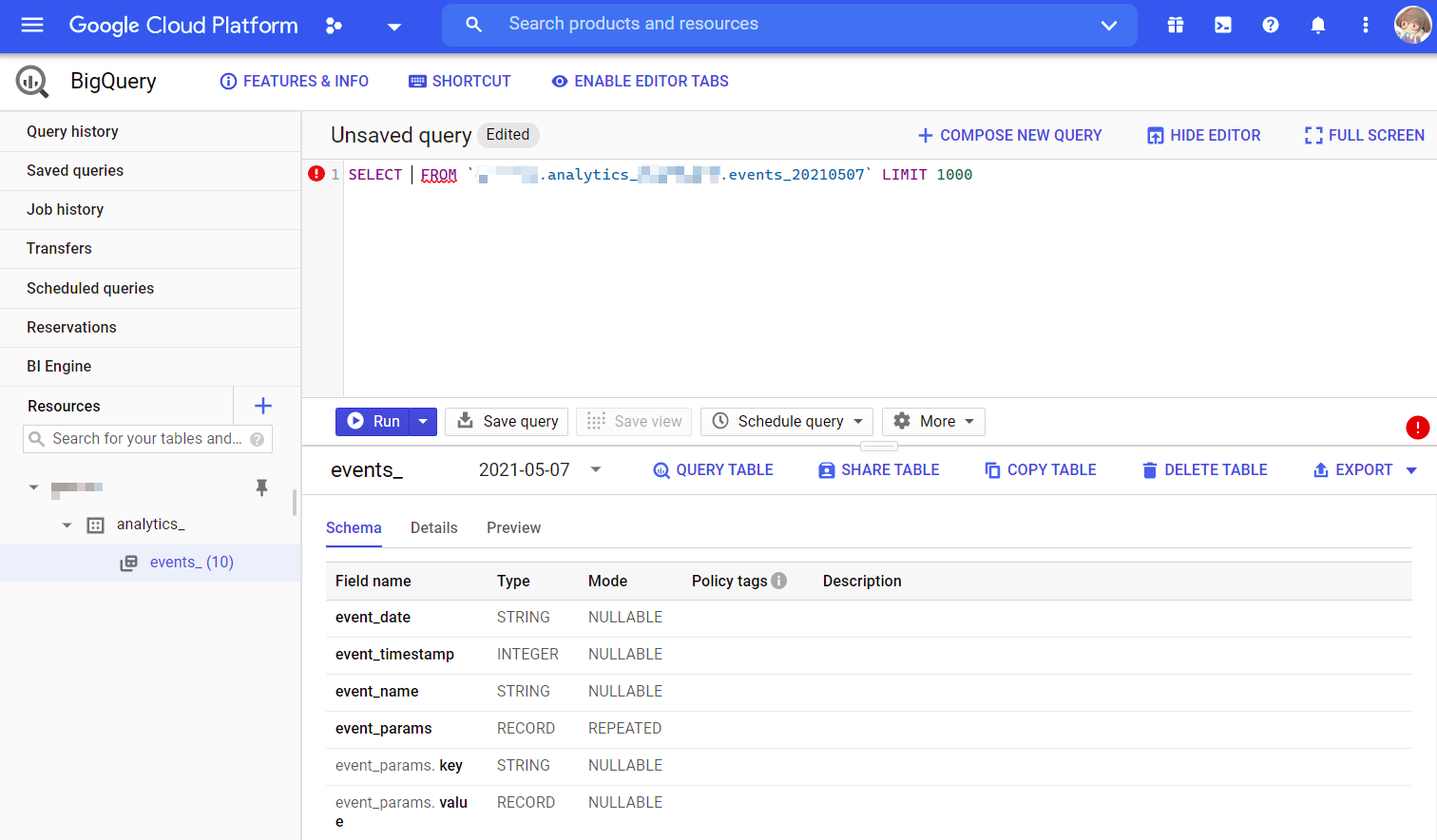Click the red query validation error icon
This screenshot has height=840, width=1437.
click(x=1417, y=428)
